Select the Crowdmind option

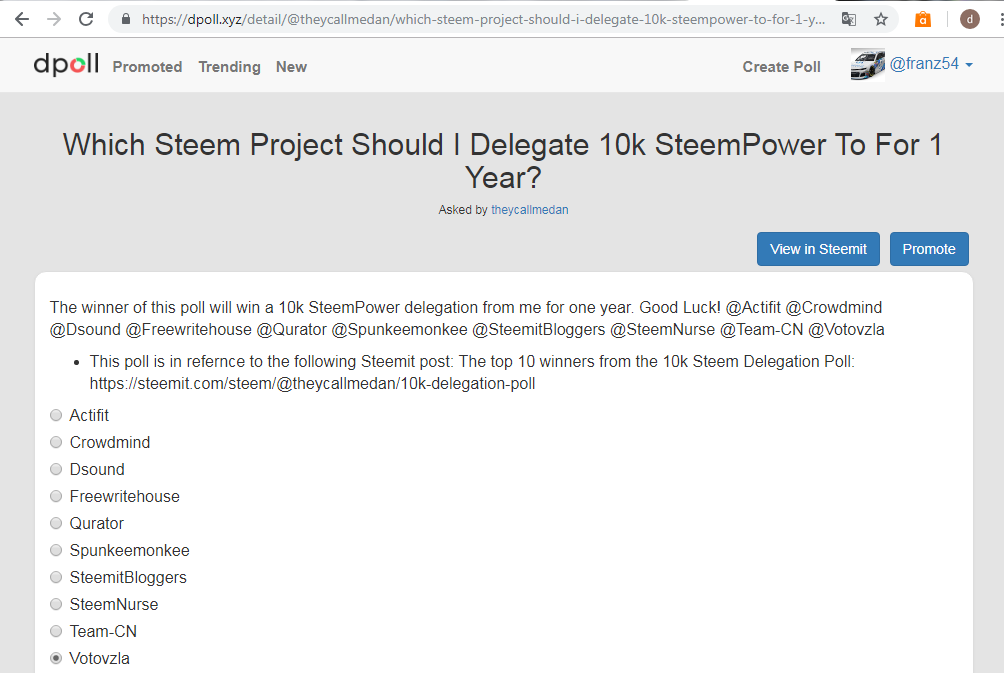click(x=56, y=442)
